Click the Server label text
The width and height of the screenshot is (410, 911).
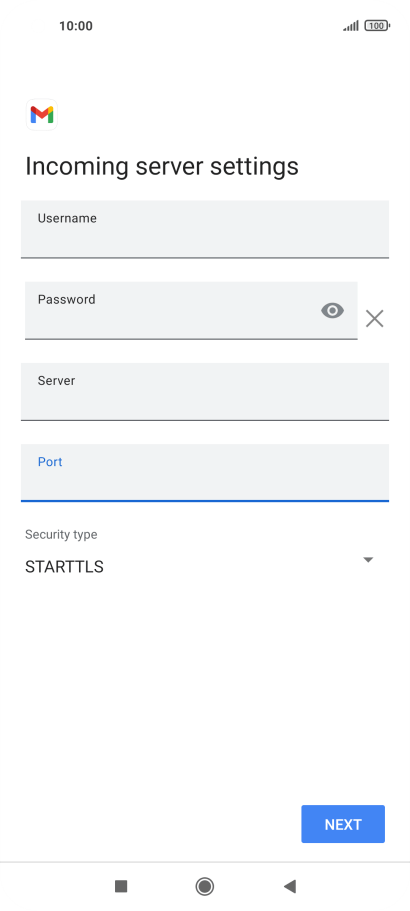coord(56,381)
